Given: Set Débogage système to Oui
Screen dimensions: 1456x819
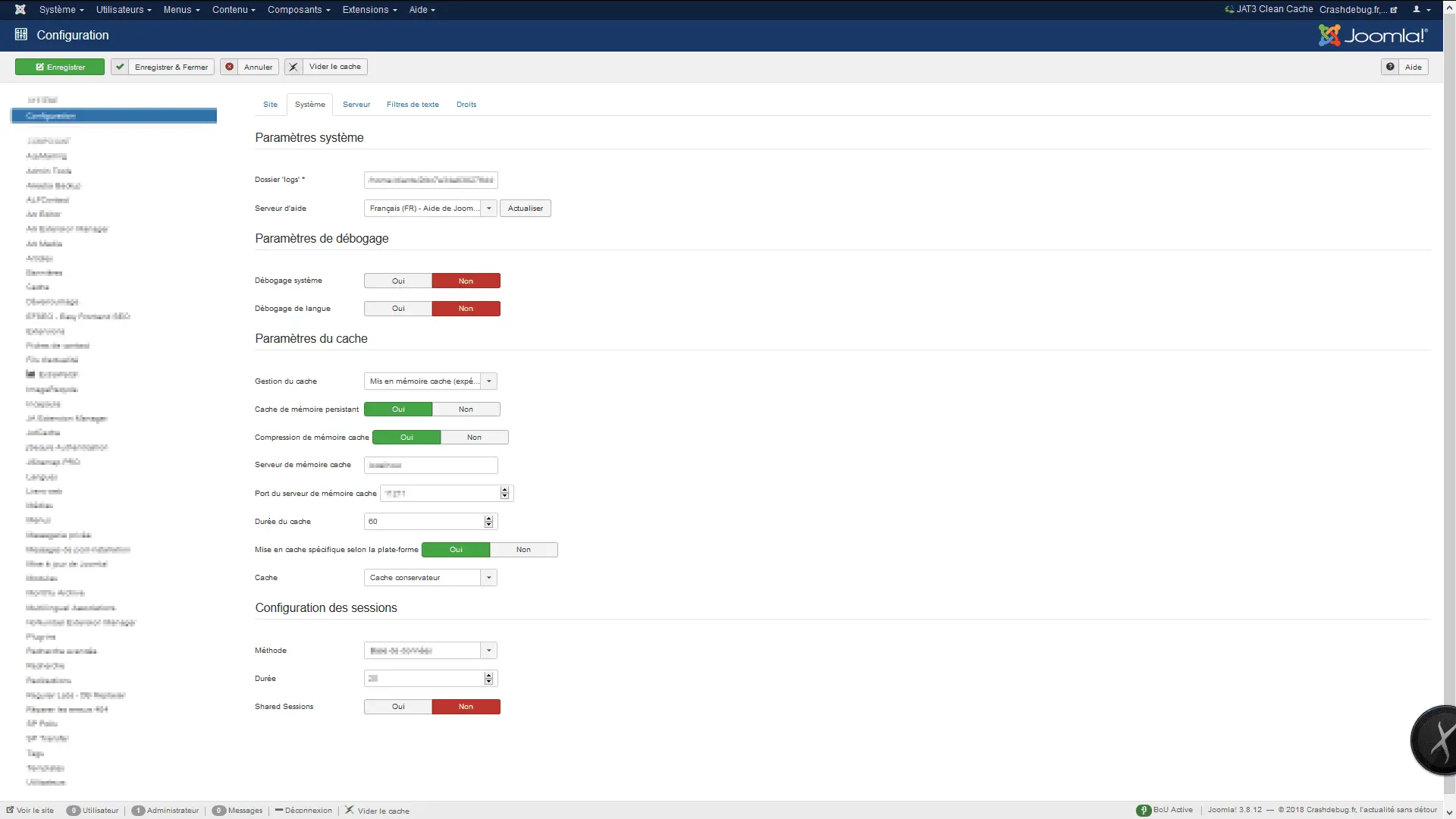Looking at the screenshot, I should point(398,281).
